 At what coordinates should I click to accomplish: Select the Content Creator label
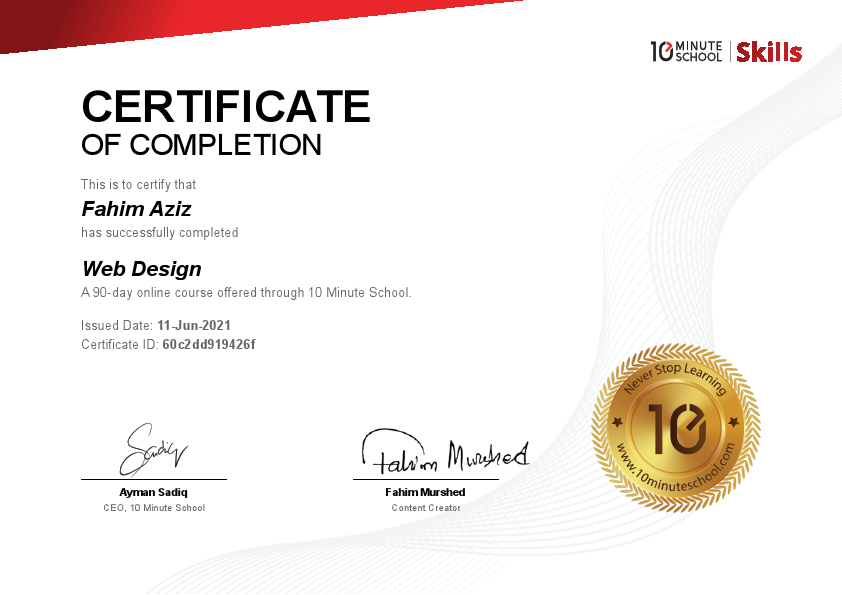pyautogui.click(x=425, y=507)
